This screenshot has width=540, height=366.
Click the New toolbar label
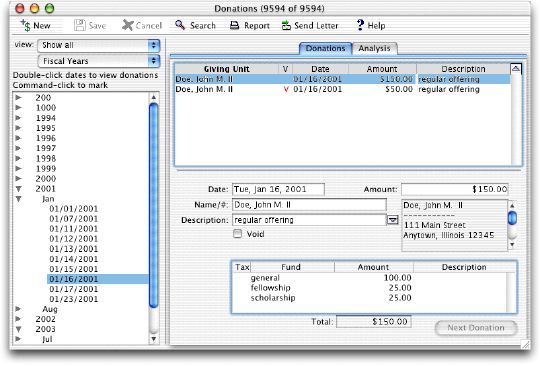point(42,25)
